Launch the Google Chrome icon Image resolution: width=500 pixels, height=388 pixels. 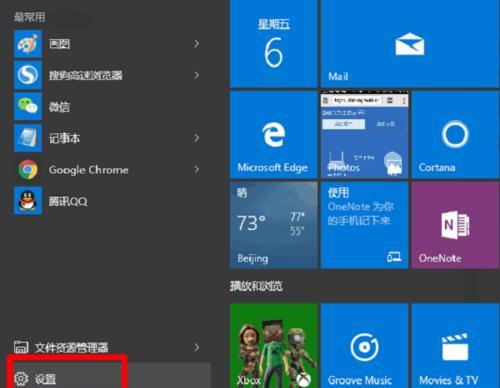tap(28, 169)
